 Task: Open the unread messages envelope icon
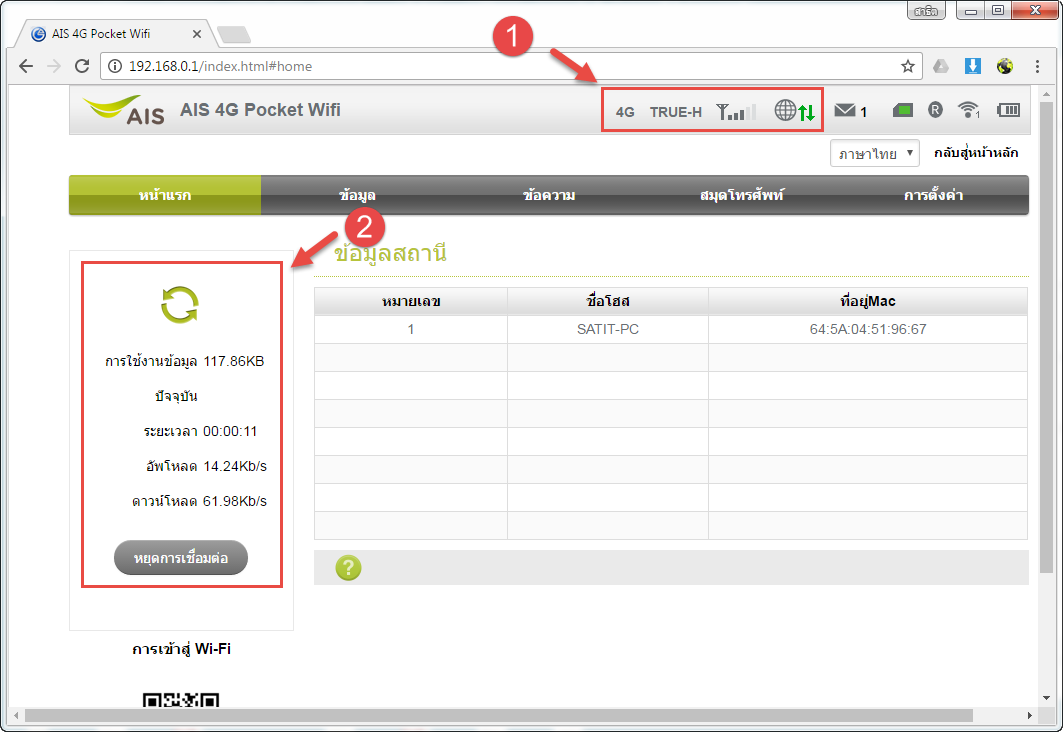(x=845, y=110)
